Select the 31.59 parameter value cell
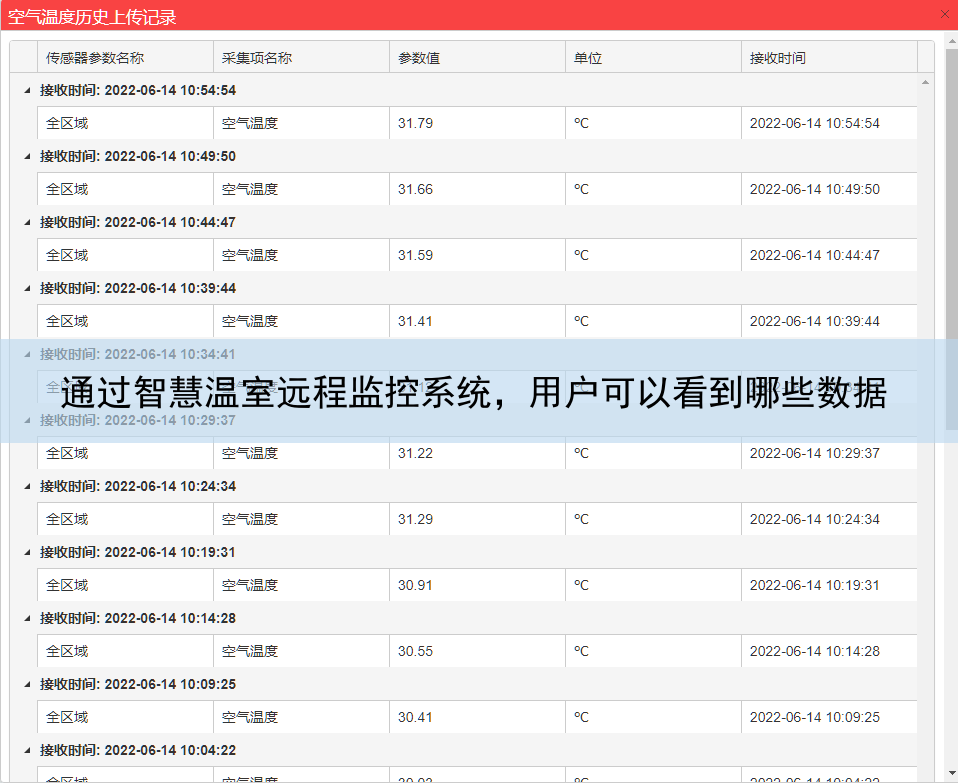Image resolution: width=958 pixels, height=783 pixels. click(x=477, y=255)
